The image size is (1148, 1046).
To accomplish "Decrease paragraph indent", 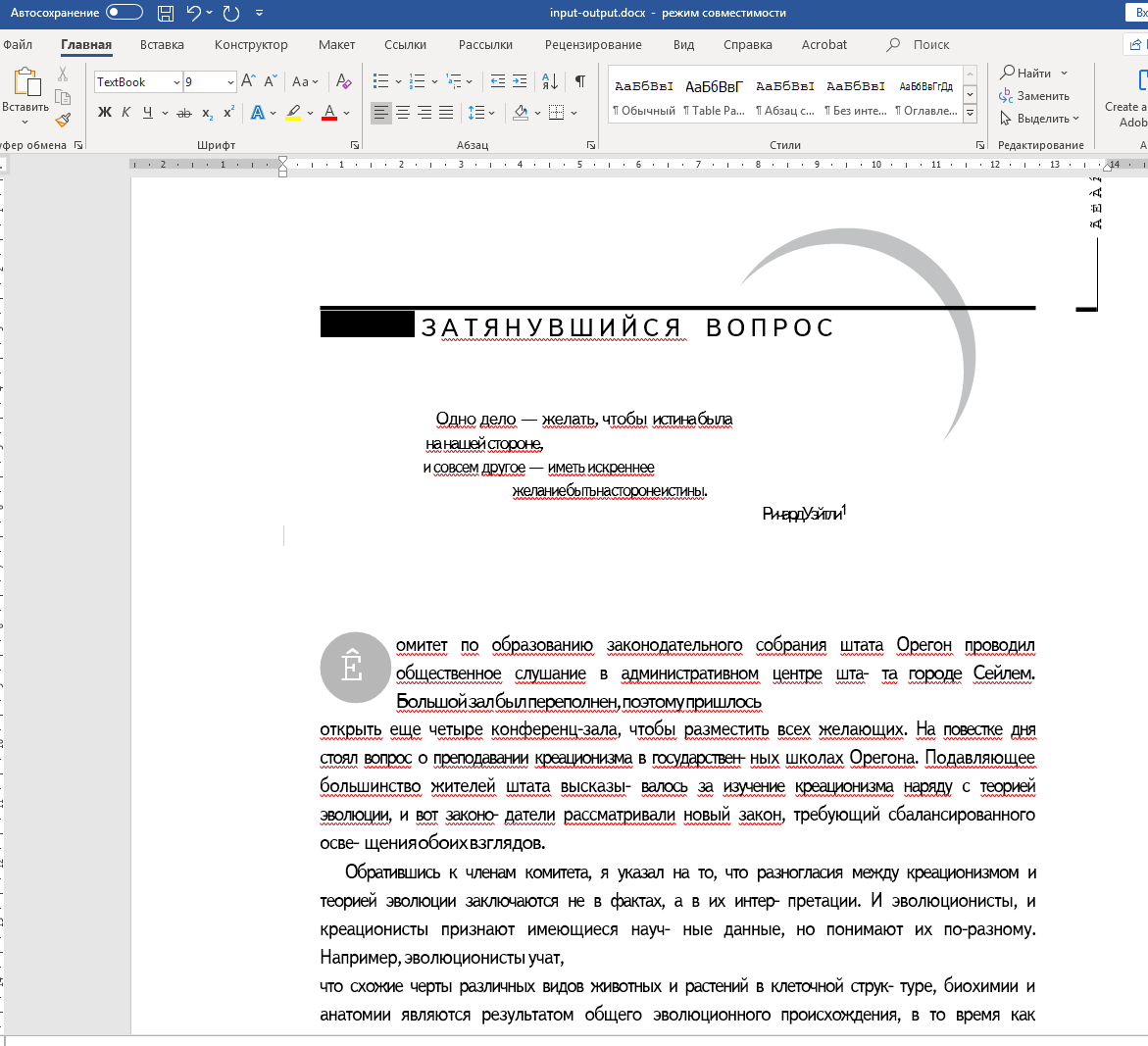I will pos(498,81).
